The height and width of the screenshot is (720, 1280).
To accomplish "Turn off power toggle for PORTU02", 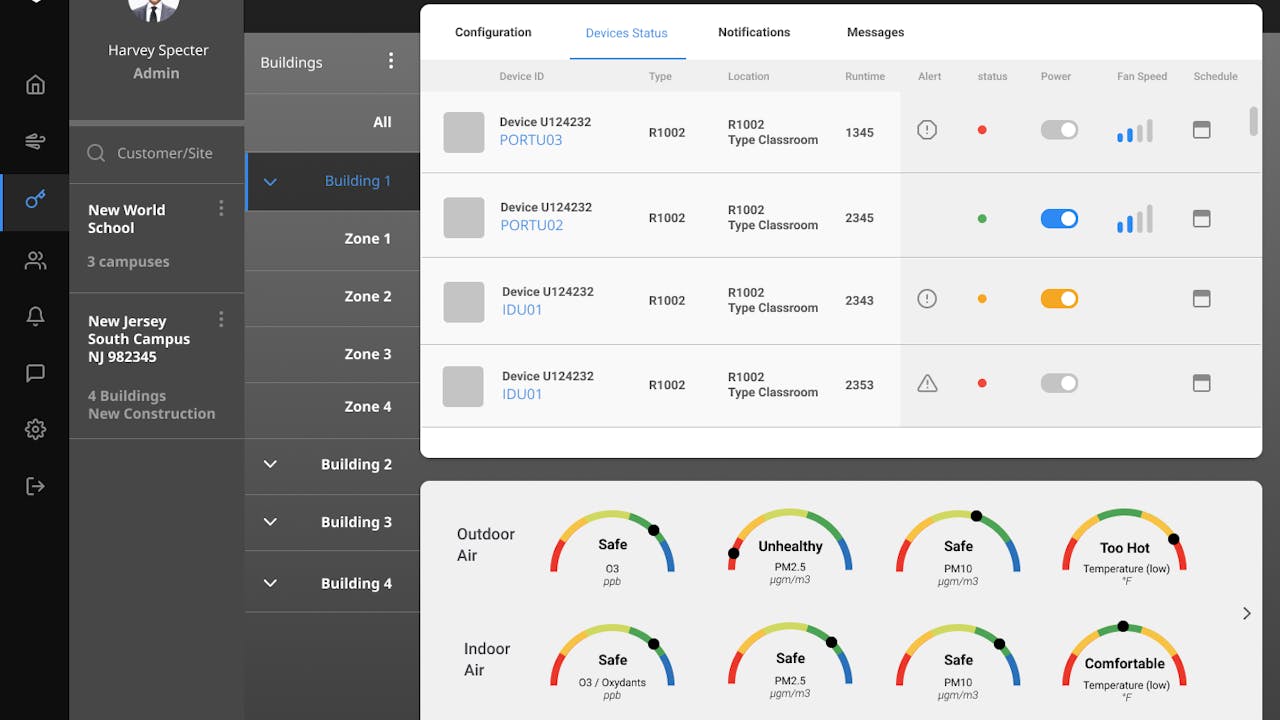I will (x=1059, y=219).
